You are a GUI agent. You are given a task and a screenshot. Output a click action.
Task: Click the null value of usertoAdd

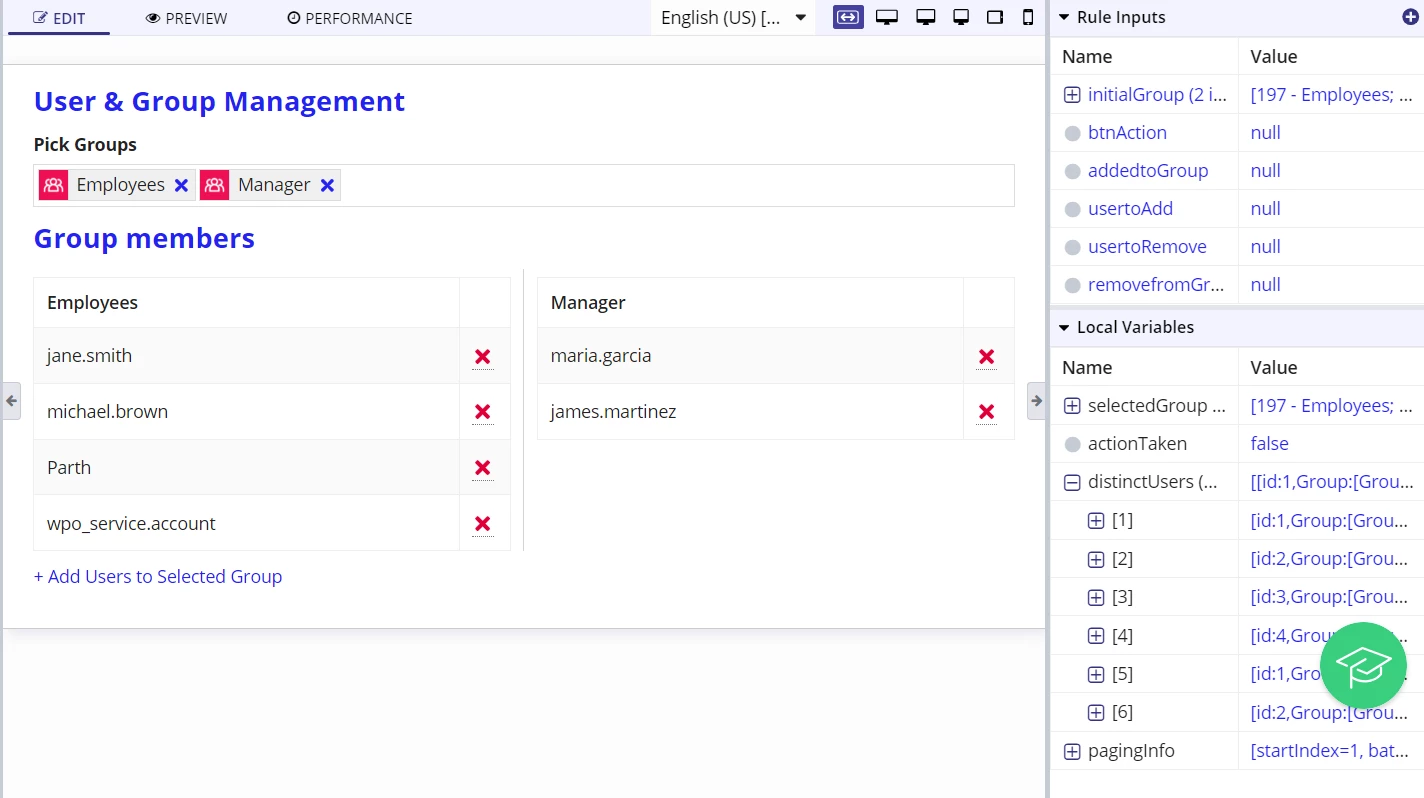point(1265,209)
